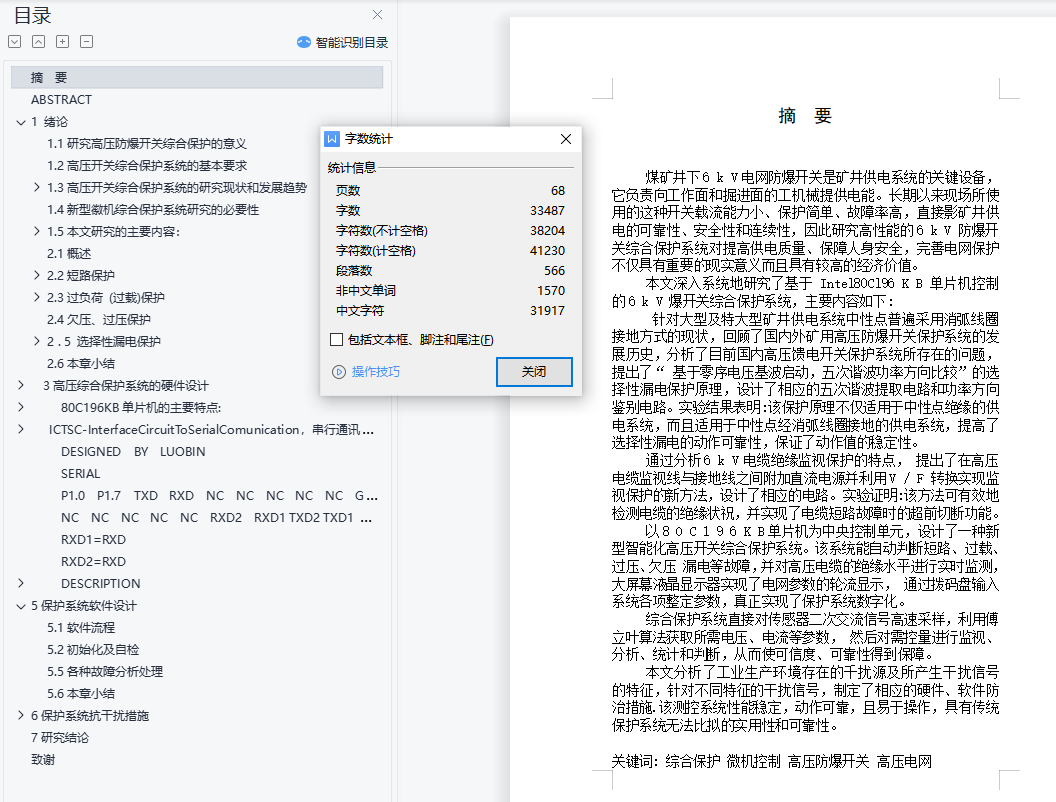This screenshot has width=1056, height=802.
Task: Select the NC NC NC RXD2 RXD1 outline row
Action: click(217, 518)
